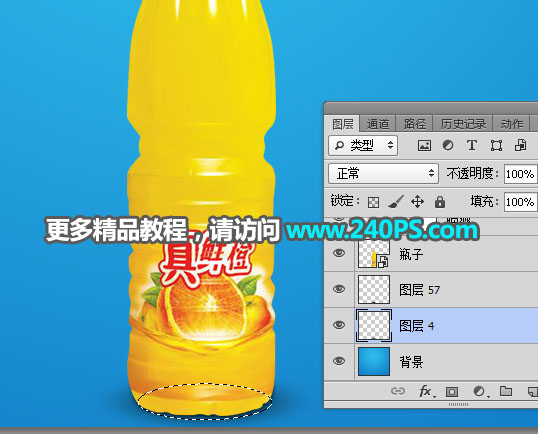Screen dimensions: 538x434
Task: Lock image pixels brush icon
Action: 395,202
